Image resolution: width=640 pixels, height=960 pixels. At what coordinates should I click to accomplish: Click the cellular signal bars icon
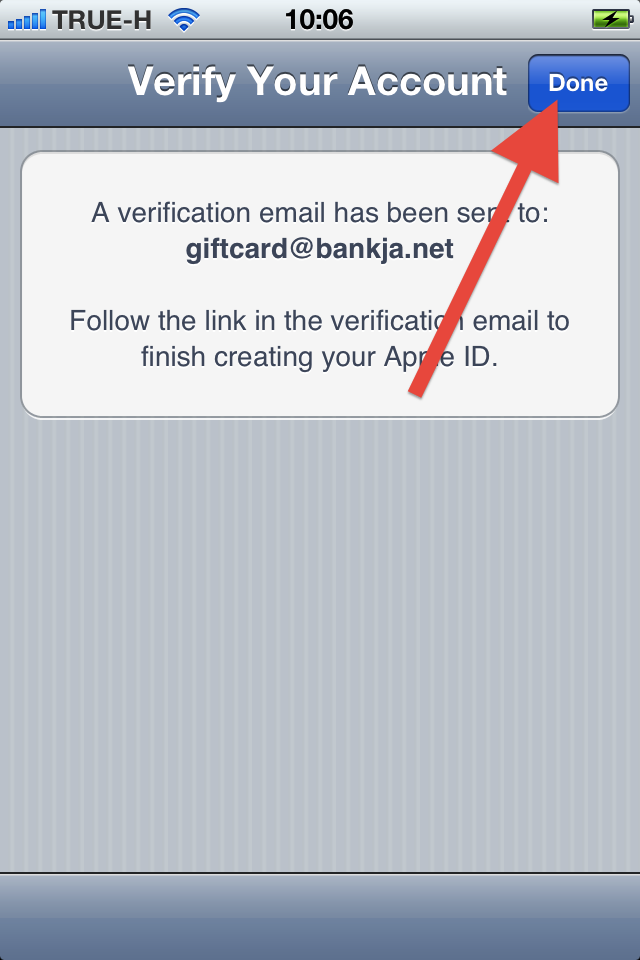tap(27, 20)
